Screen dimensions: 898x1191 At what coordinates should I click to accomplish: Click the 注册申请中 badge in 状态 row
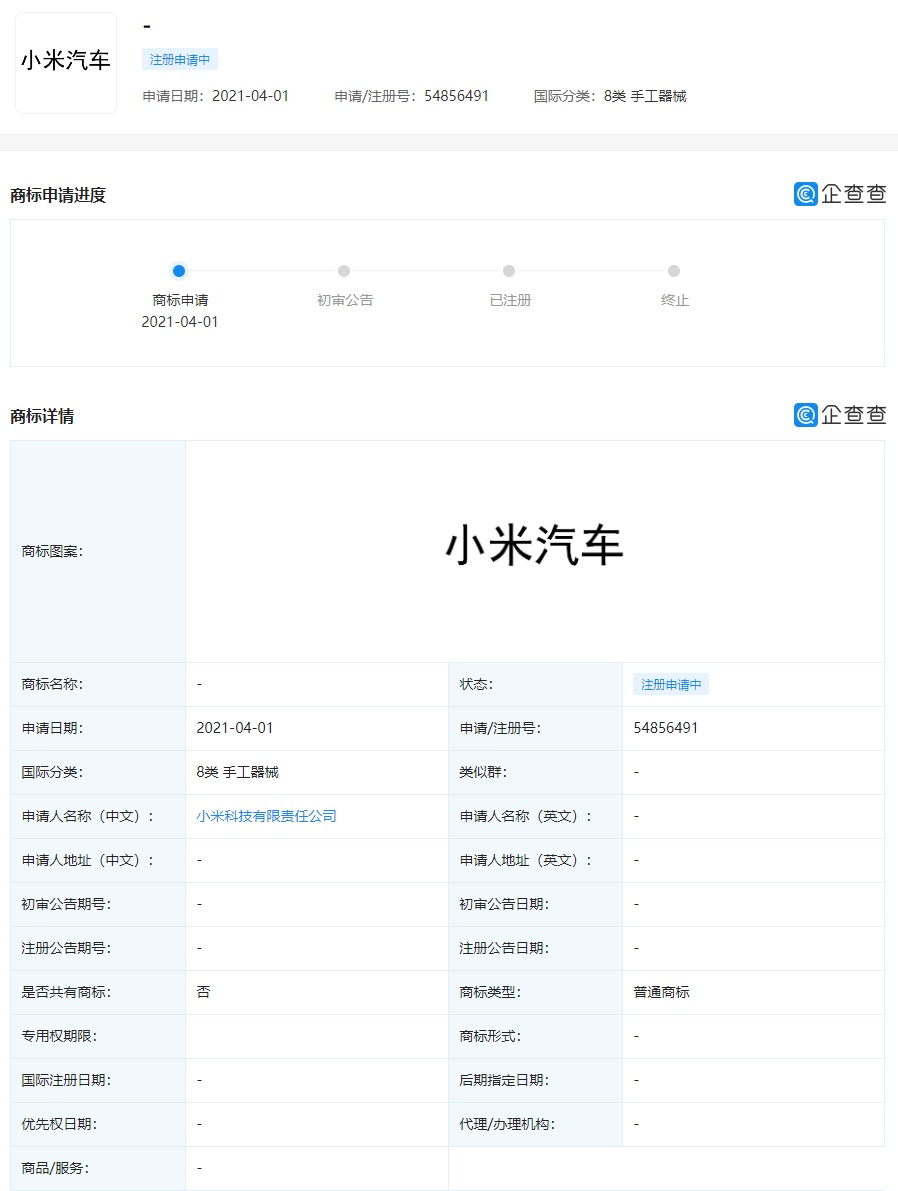pos(671,684)
